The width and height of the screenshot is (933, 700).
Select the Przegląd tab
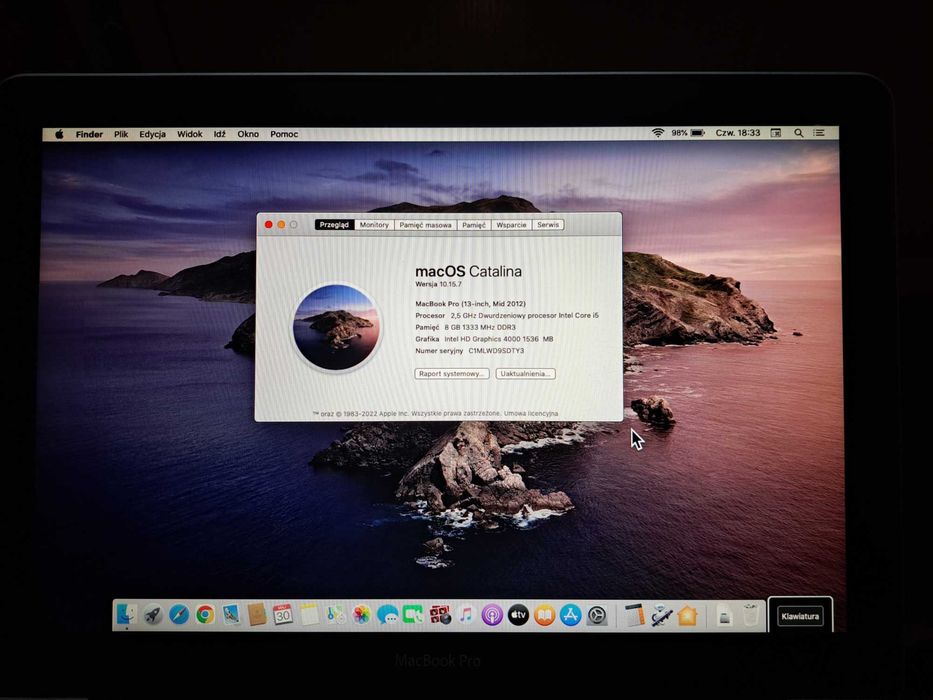[334, 224]
